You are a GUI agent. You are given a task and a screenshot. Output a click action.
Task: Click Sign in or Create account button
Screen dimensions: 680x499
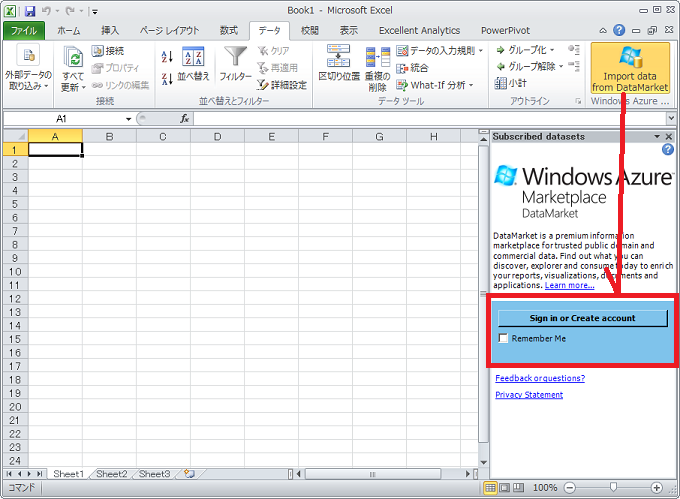582,318
